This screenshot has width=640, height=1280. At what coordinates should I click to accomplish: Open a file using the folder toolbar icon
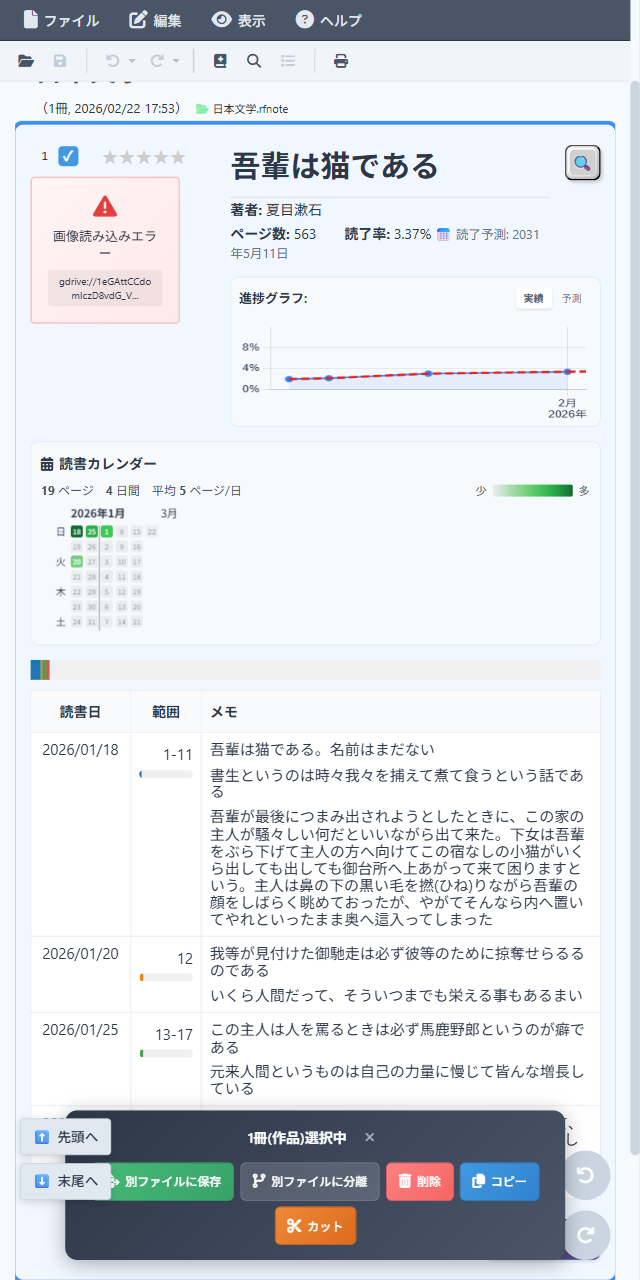tap(27, 60)
